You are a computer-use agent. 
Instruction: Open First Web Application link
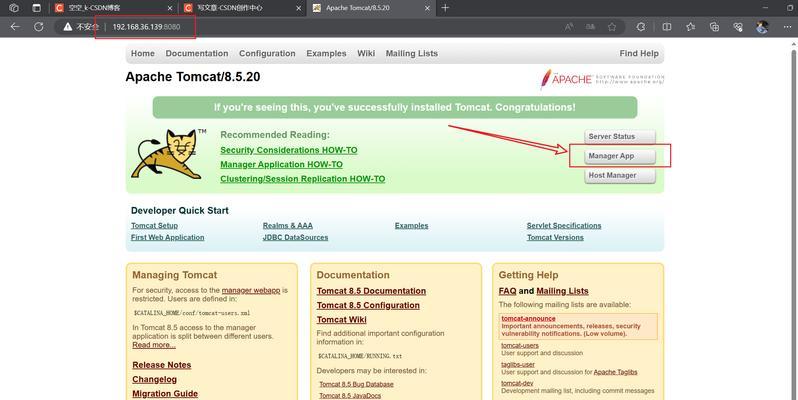click(x=167, y=237)
